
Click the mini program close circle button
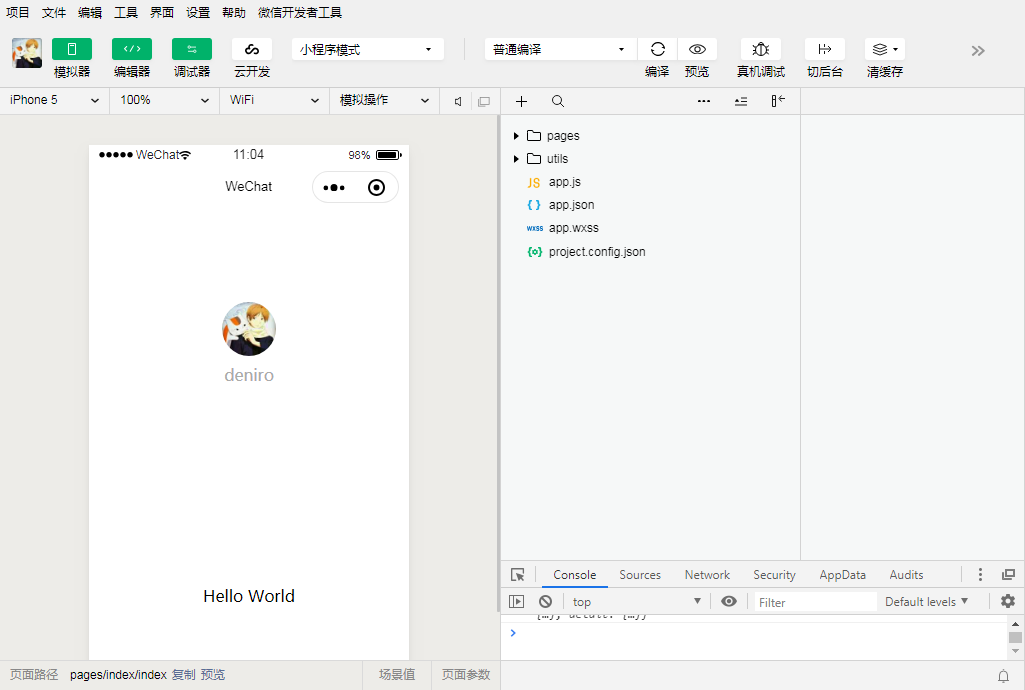[x=377, y=188]
